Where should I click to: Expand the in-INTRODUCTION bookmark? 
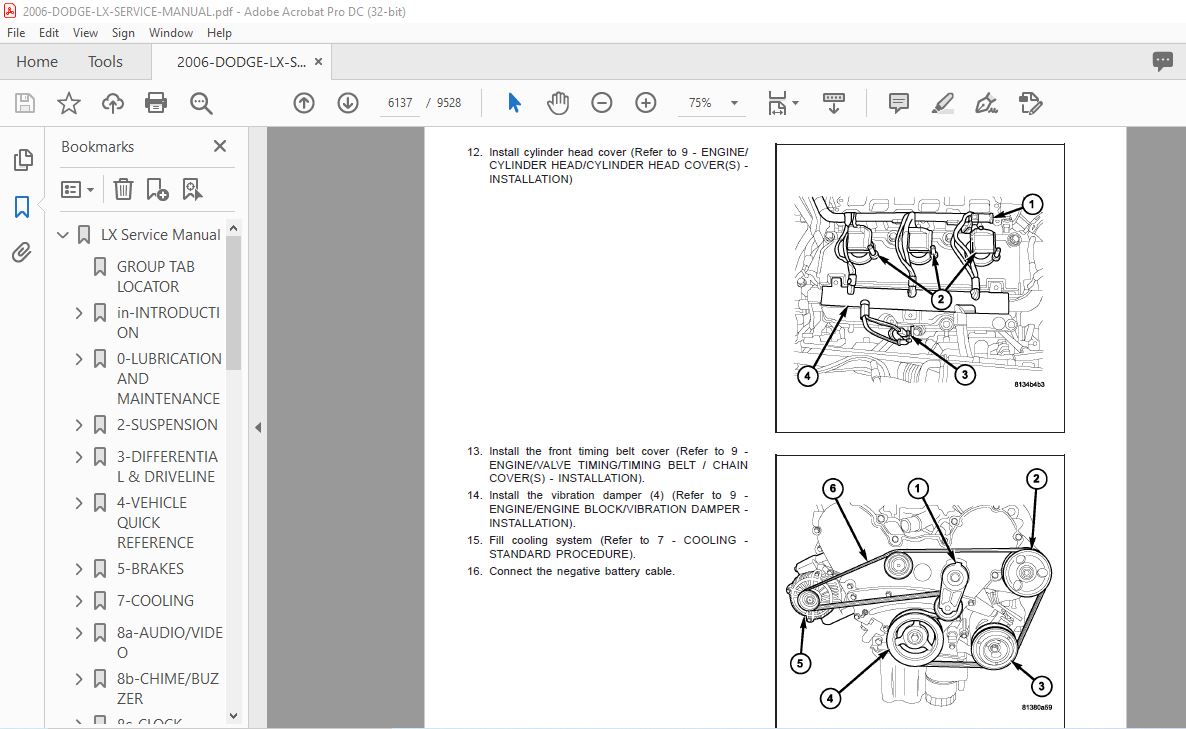click(79, 313)
